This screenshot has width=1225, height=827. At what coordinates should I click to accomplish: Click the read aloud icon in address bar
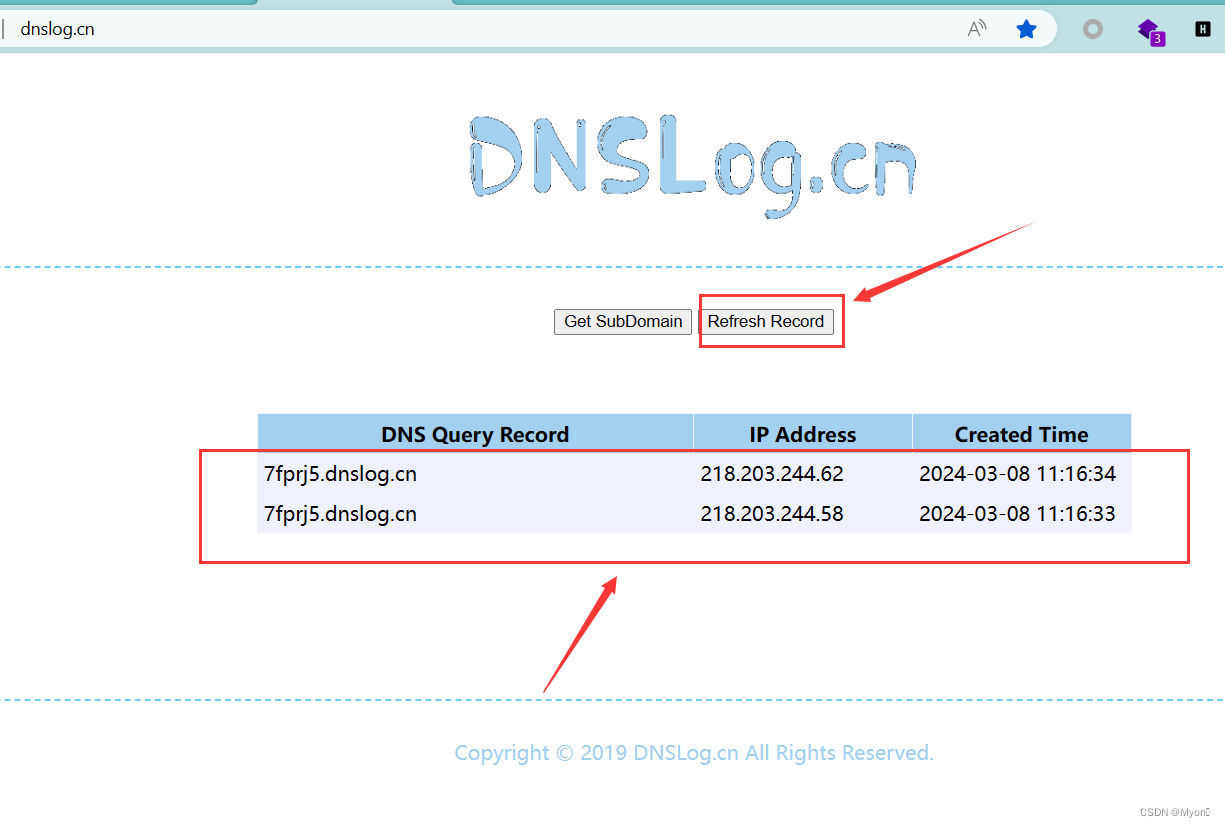click(x=977, y=29)
